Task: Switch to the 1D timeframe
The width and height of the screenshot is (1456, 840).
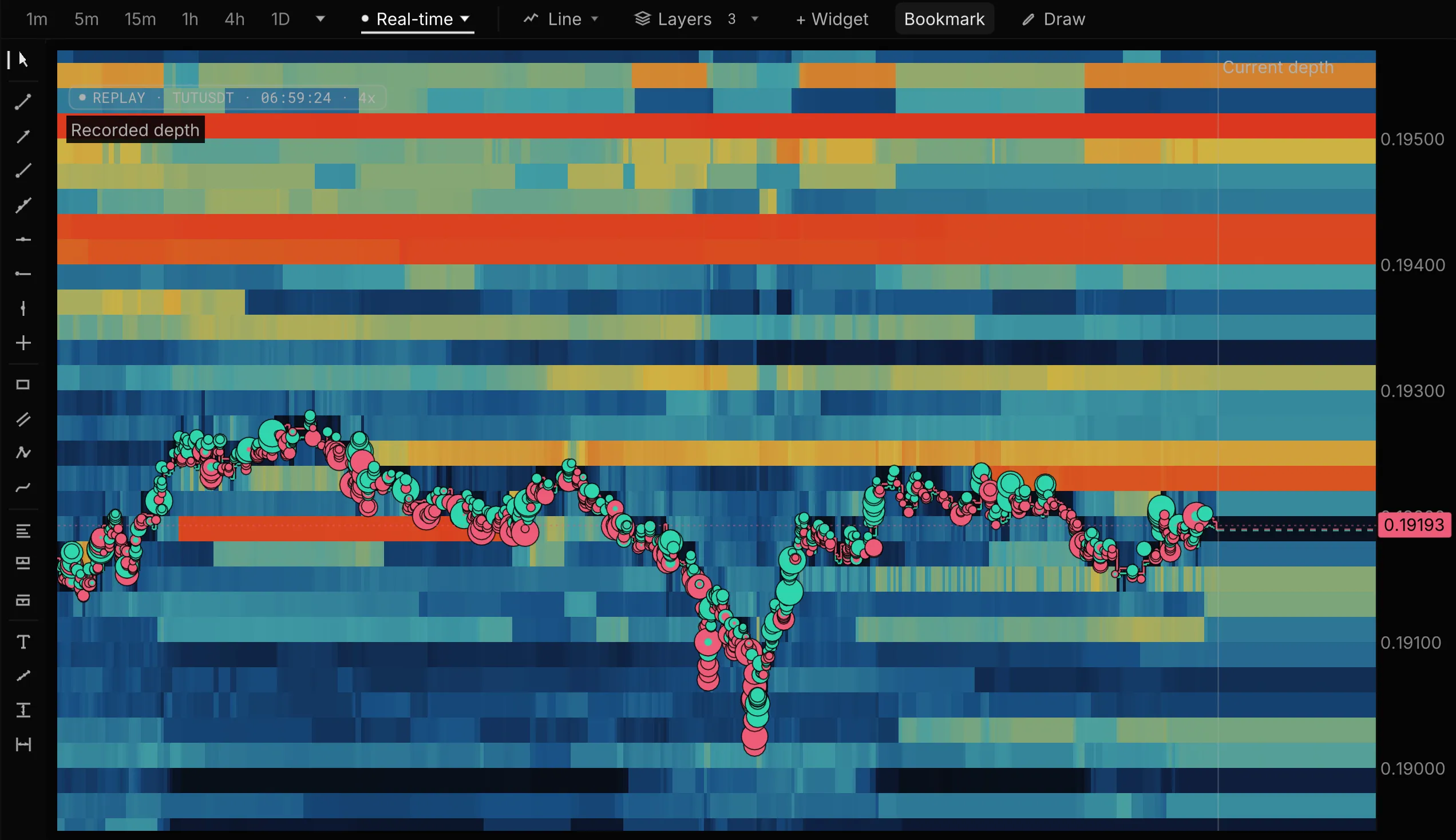Action: pos(280,19)
